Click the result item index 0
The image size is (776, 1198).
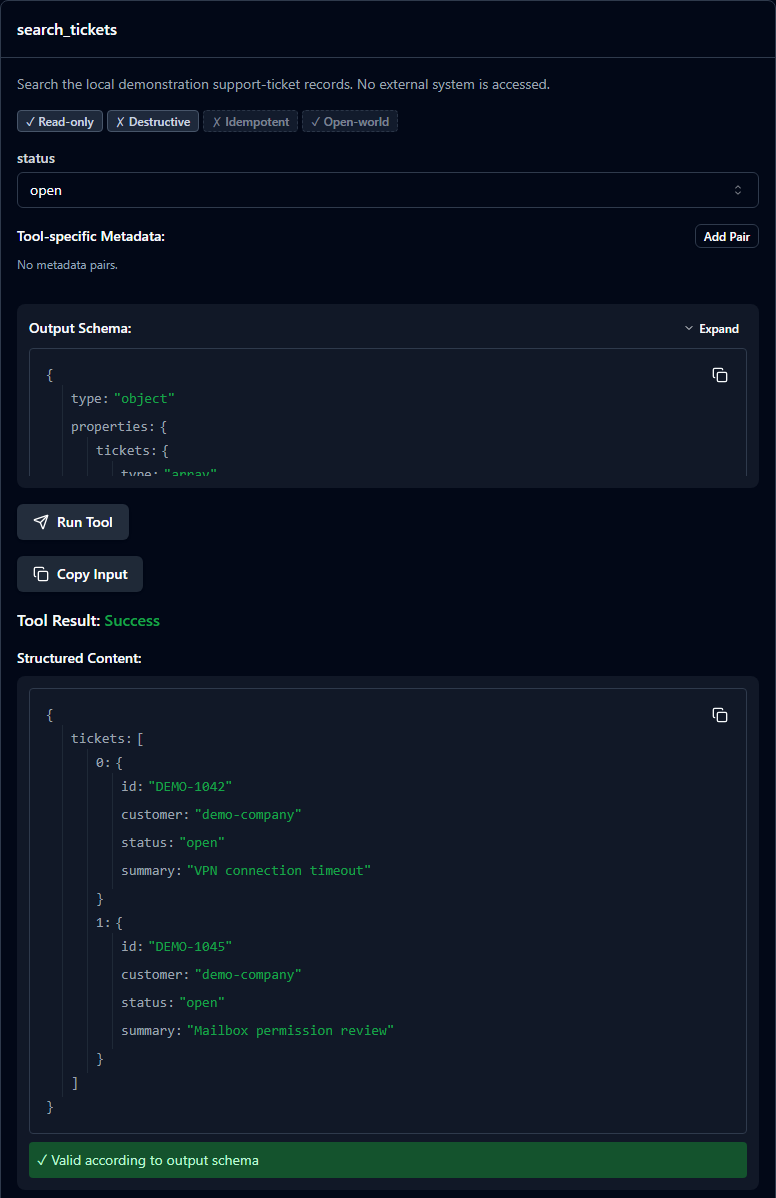pyautogui.click(x=102, y=763)
